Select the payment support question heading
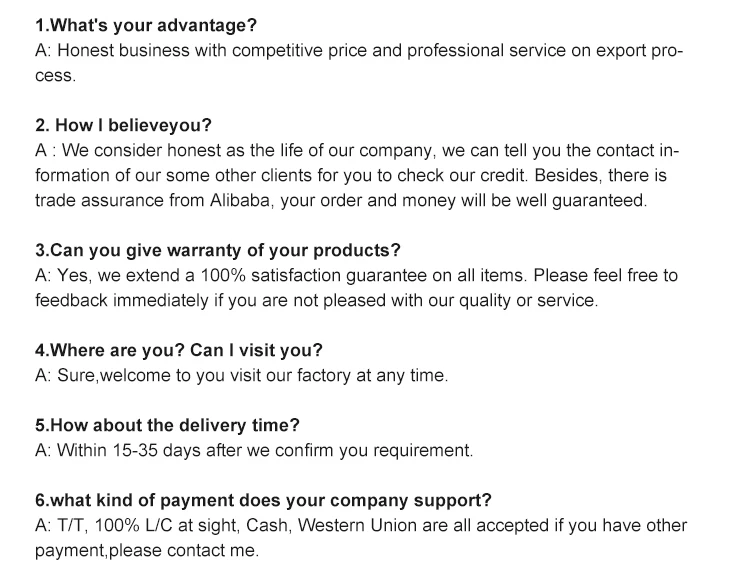The height and width of the screenshot is (579, 750). 263,501
